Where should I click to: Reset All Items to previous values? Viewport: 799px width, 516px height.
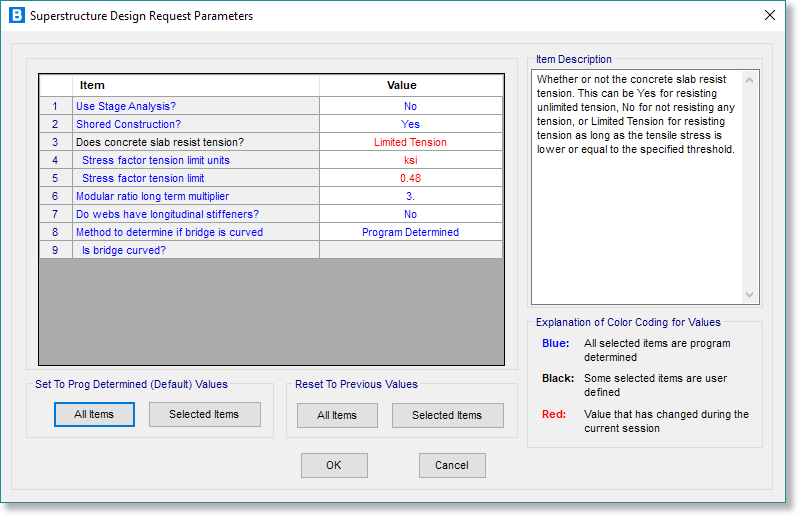click(x=337, y=416)
